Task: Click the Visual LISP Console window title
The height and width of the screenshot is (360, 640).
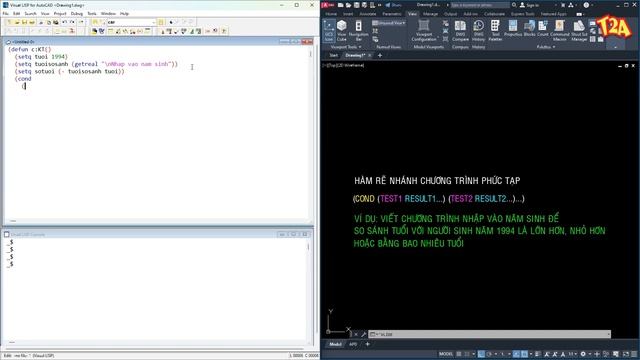Action: 28,235
